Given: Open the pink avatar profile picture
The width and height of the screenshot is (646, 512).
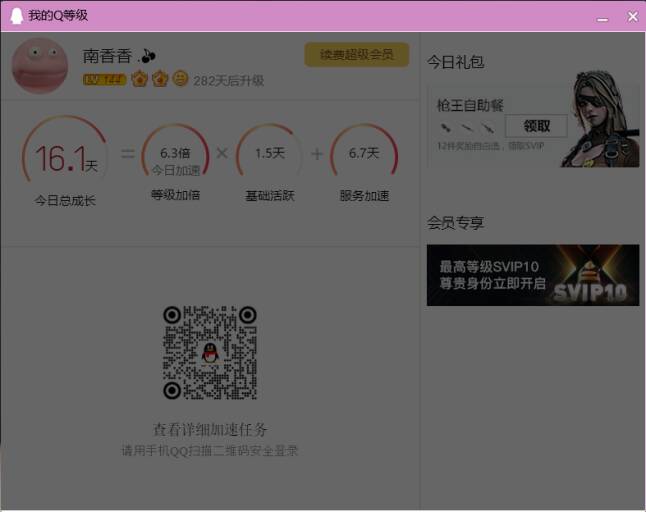Looking at the screenshot, I should pyautogui.click(x=40, y=66).
